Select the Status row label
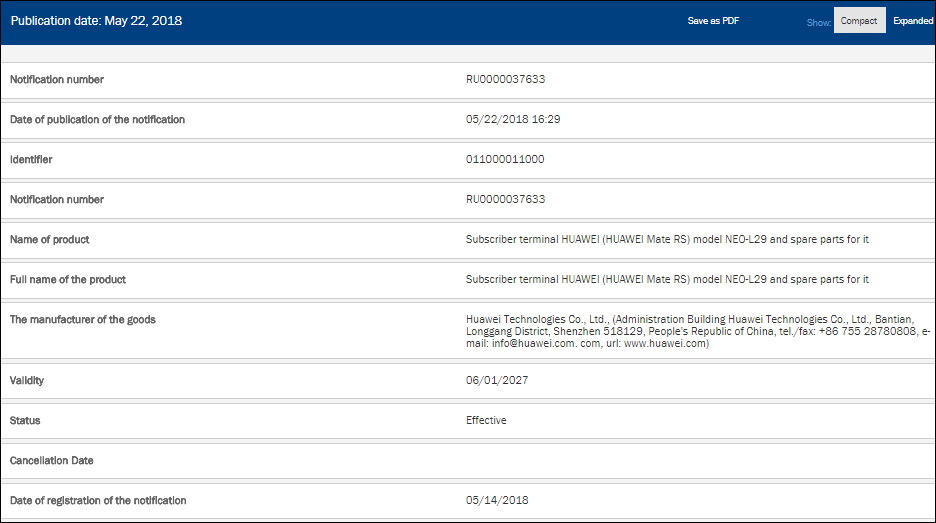This screenshot has height=523, width=936. [25, 420]
